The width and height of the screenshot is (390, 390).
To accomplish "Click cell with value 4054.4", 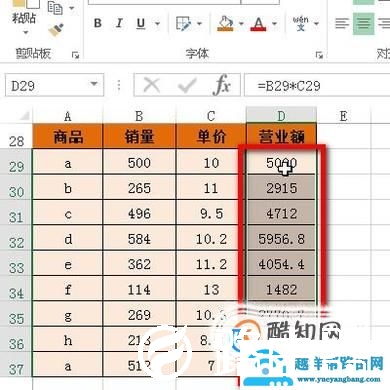I will point(281,264).
